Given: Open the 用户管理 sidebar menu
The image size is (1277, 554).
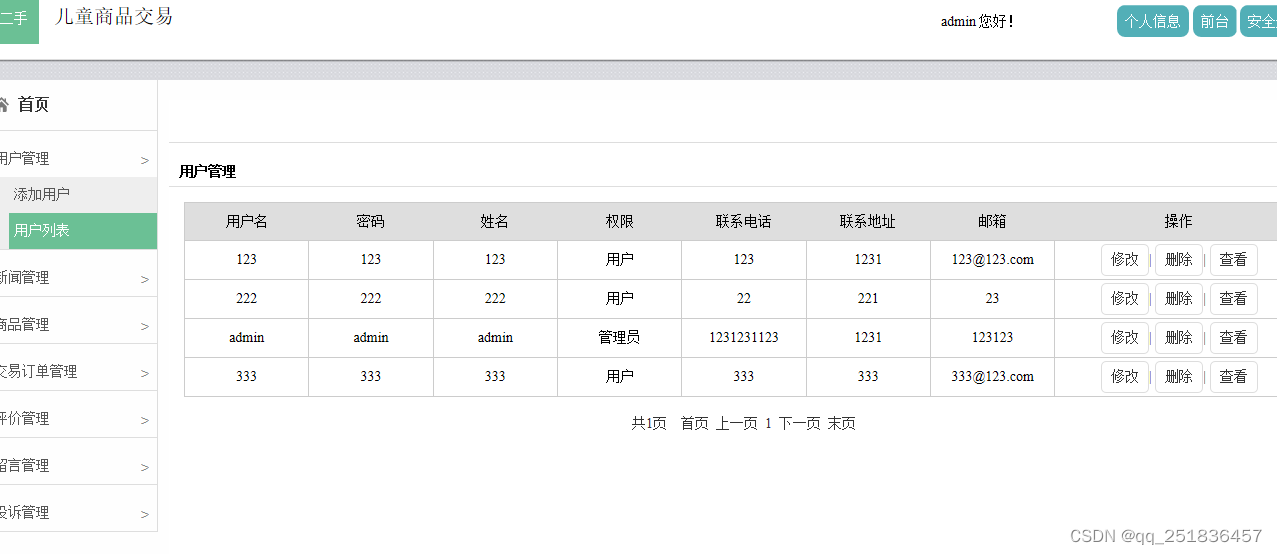Looking at the screenshot, I should [x=78, y=159].
